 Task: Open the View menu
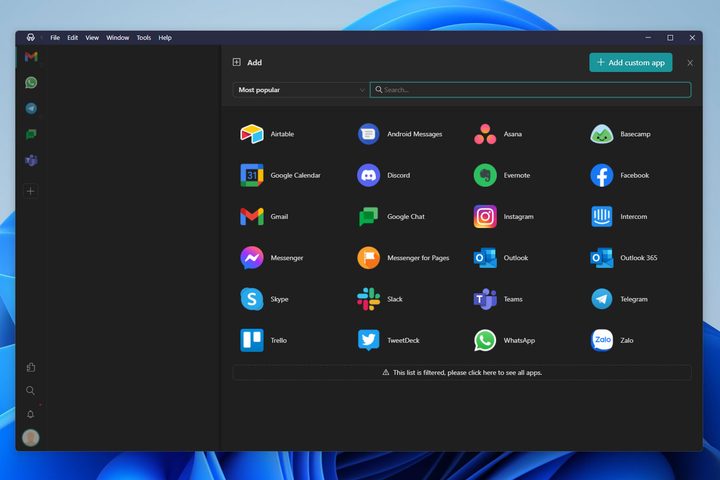(x=92, y=38)
